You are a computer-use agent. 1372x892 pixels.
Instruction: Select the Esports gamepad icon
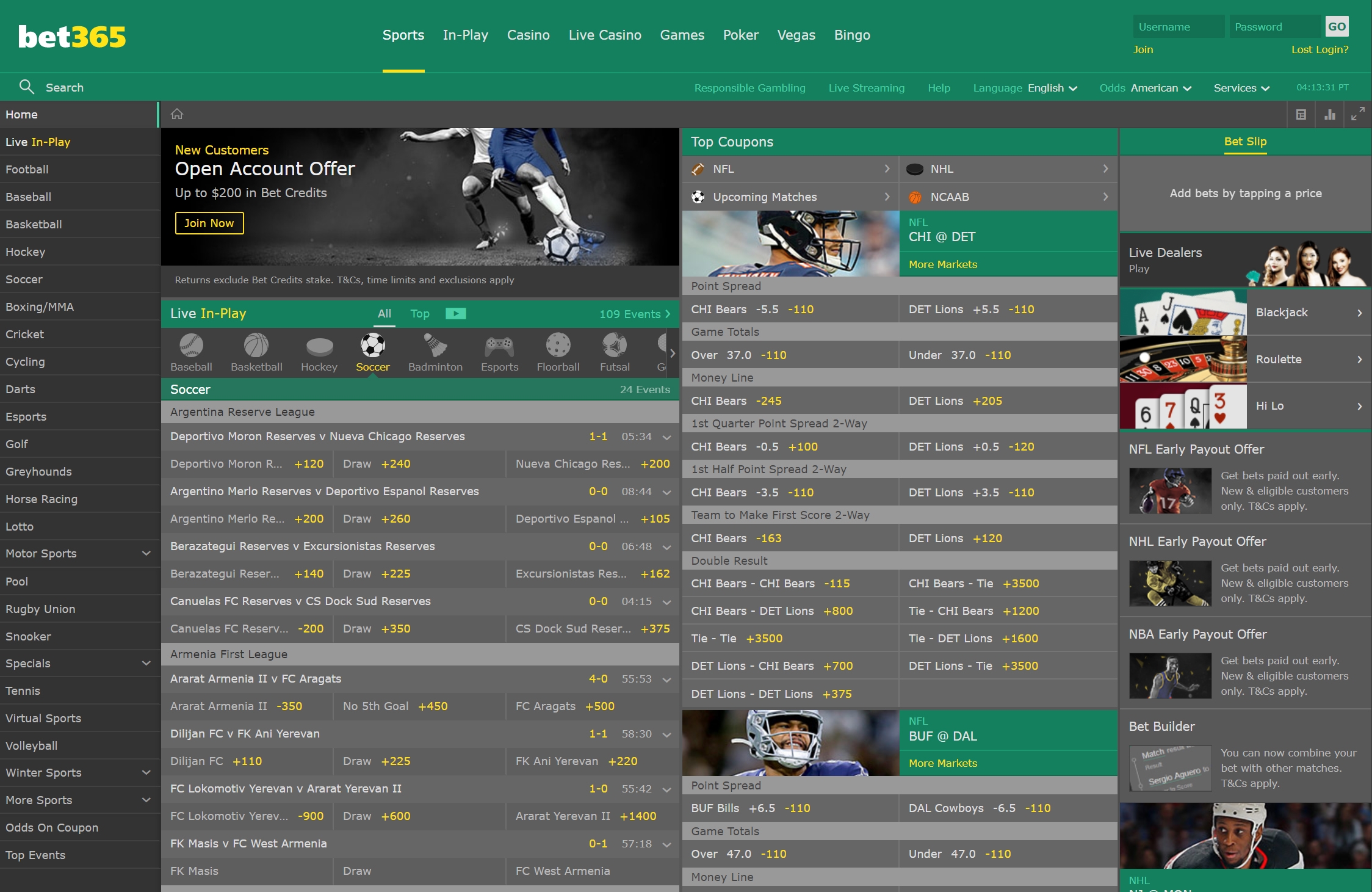click(x=499, y=347)
